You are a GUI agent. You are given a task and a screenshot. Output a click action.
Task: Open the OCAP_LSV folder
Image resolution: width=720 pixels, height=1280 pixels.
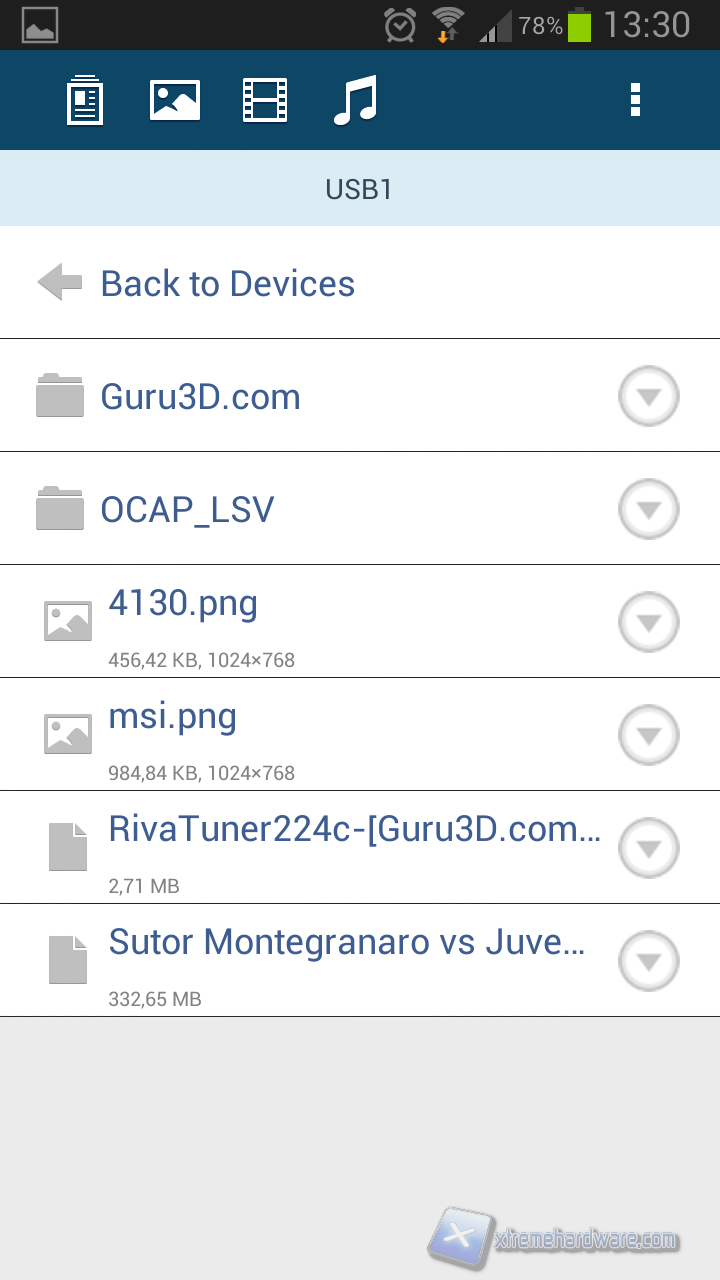click(x=187, y=510)
